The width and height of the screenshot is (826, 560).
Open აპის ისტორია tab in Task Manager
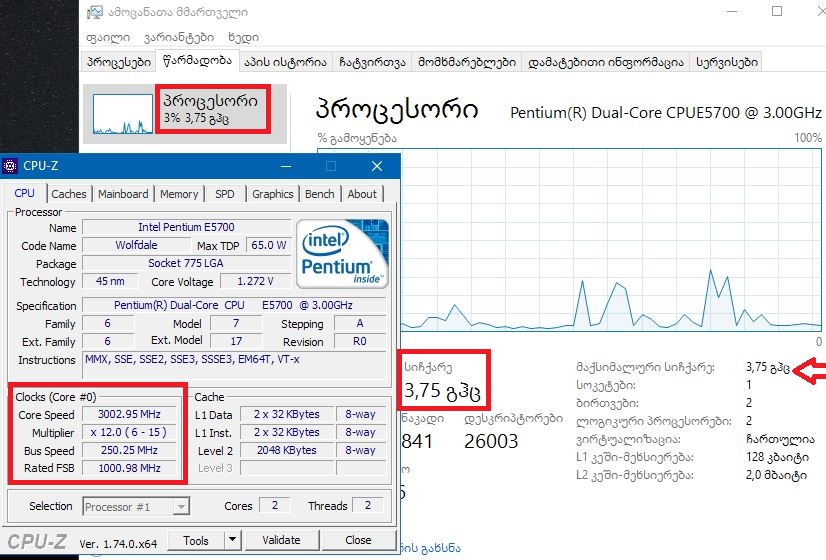[x=286, y=62]
